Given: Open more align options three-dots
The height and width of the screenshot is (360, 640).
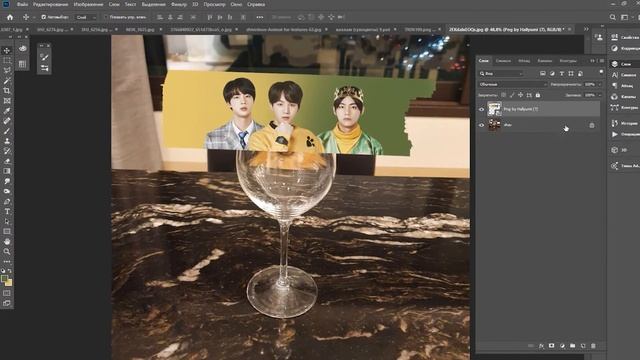Looking at the screenshot, I should (260, 17).
